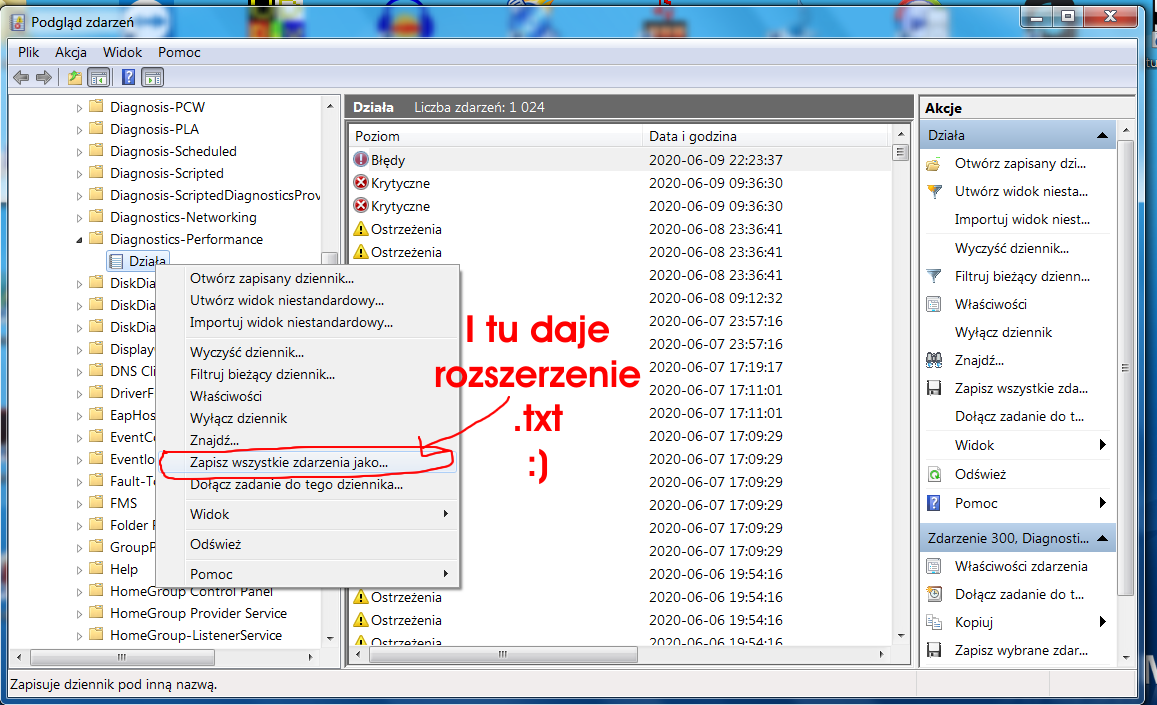This screenshot has width=1157, height=705.
Task: Toggle the console tree toolbar icon
Action: pyautogui.click(x=98, y=78)
